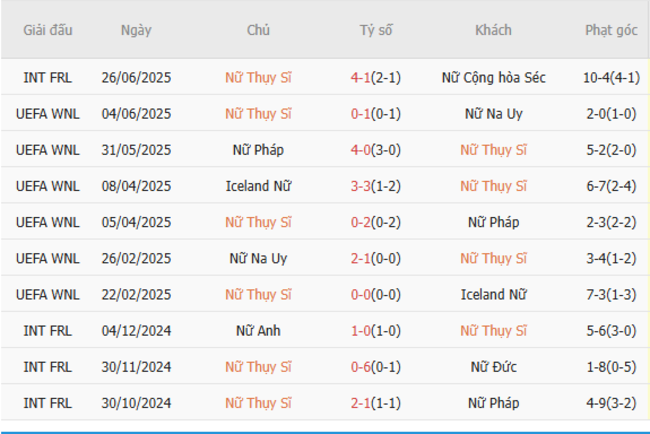Click Nữ Na Uy in the 04/06/2025 row
The width and height of the screenshot is (650, 434).
[x=493, y=113]
